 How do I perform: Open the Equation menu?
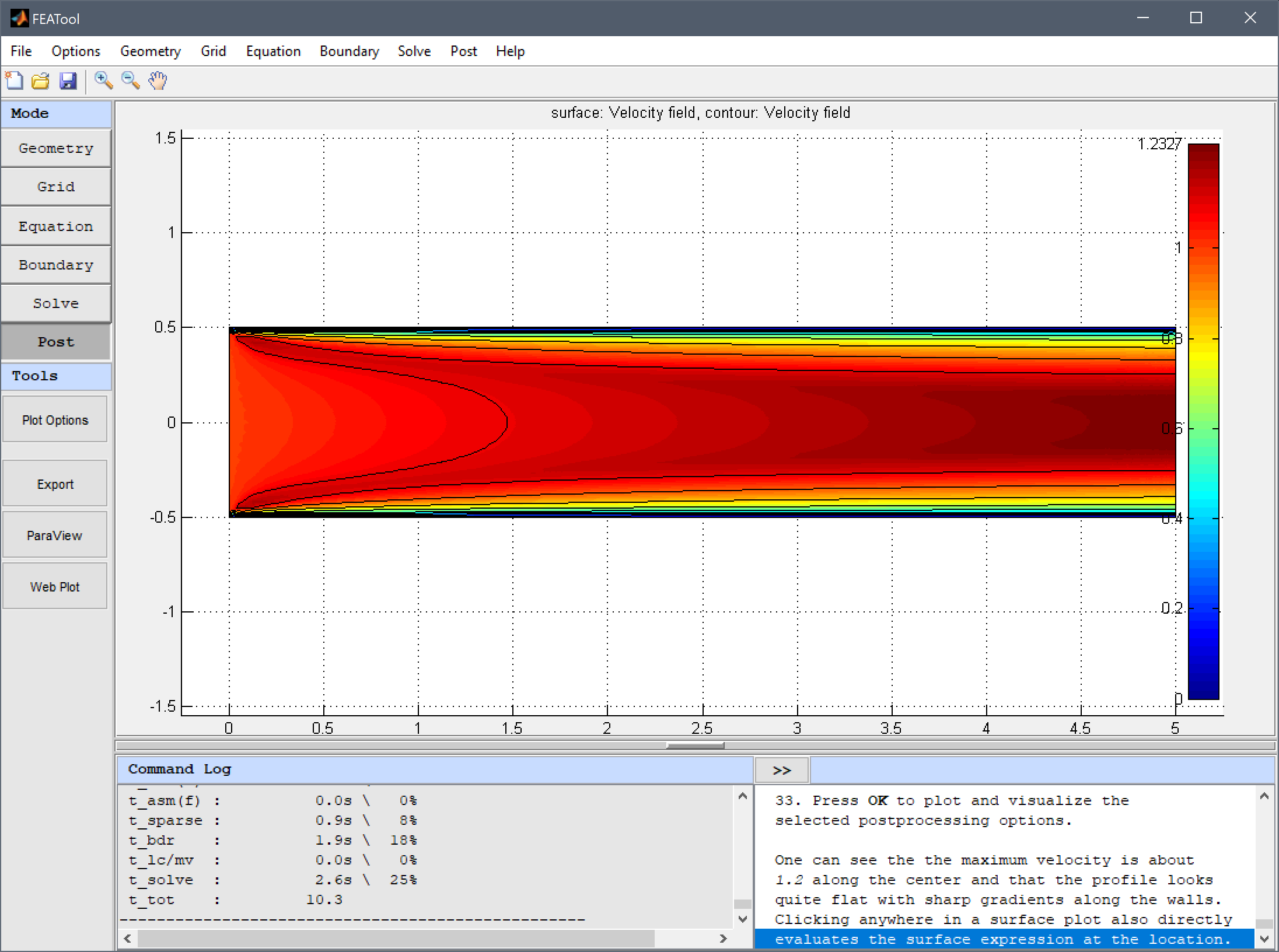click(x=273, y=51)
